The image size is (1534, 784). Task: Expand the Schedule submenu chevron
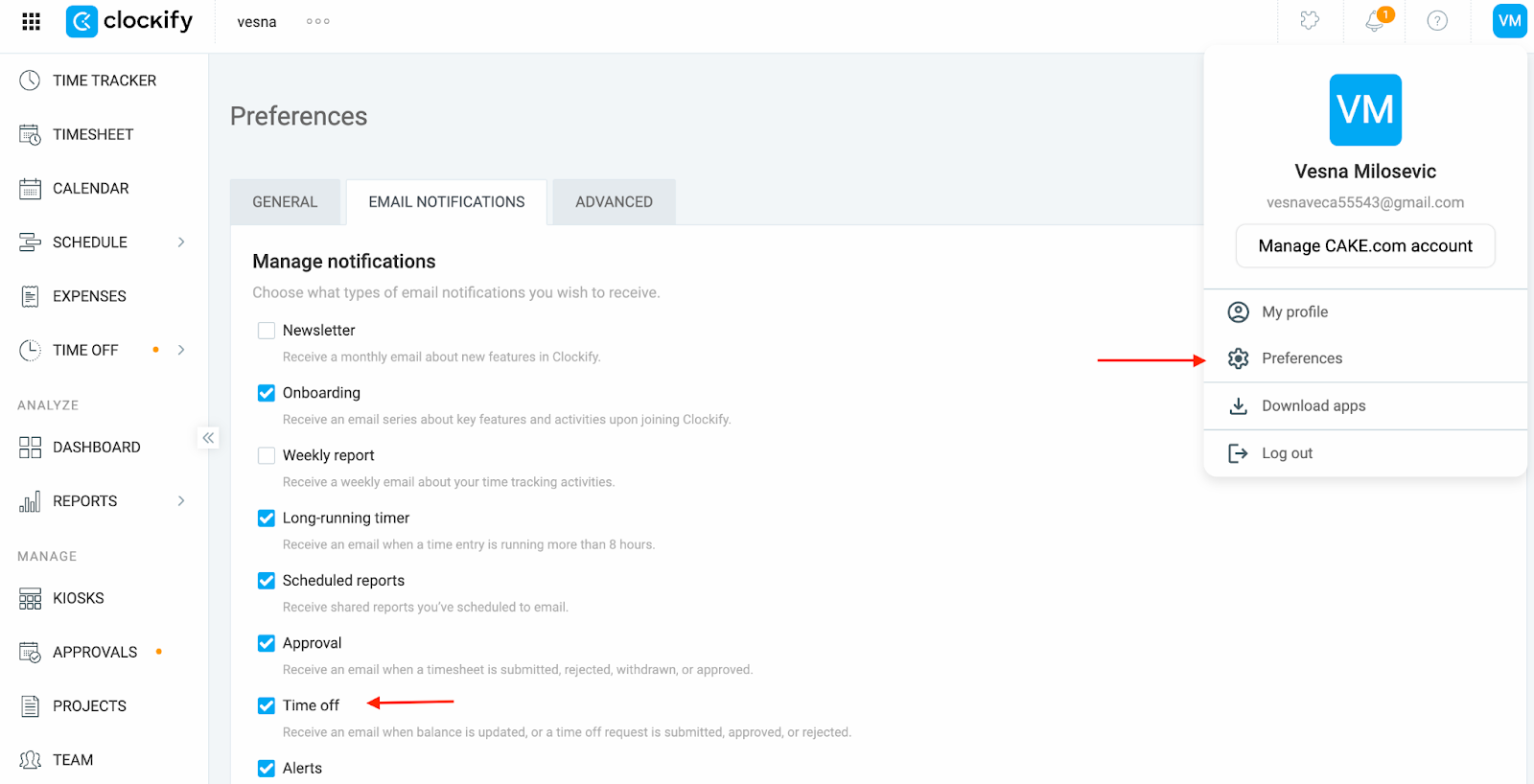[181, 242]
